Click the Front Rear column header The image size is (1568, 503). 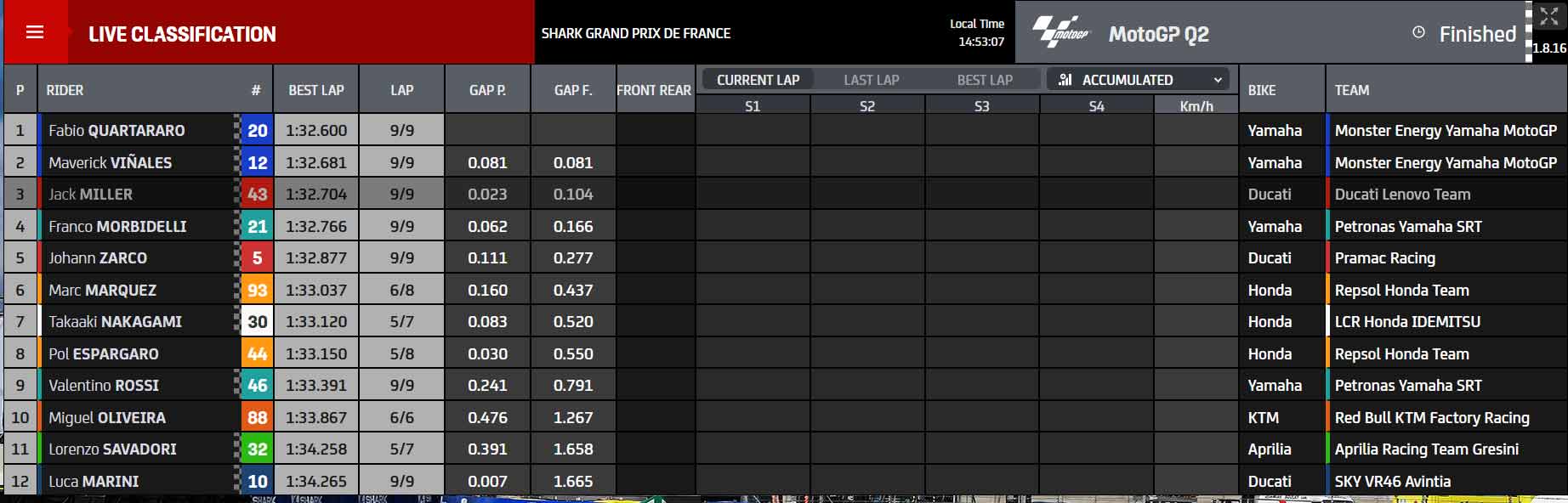(654, 89)
